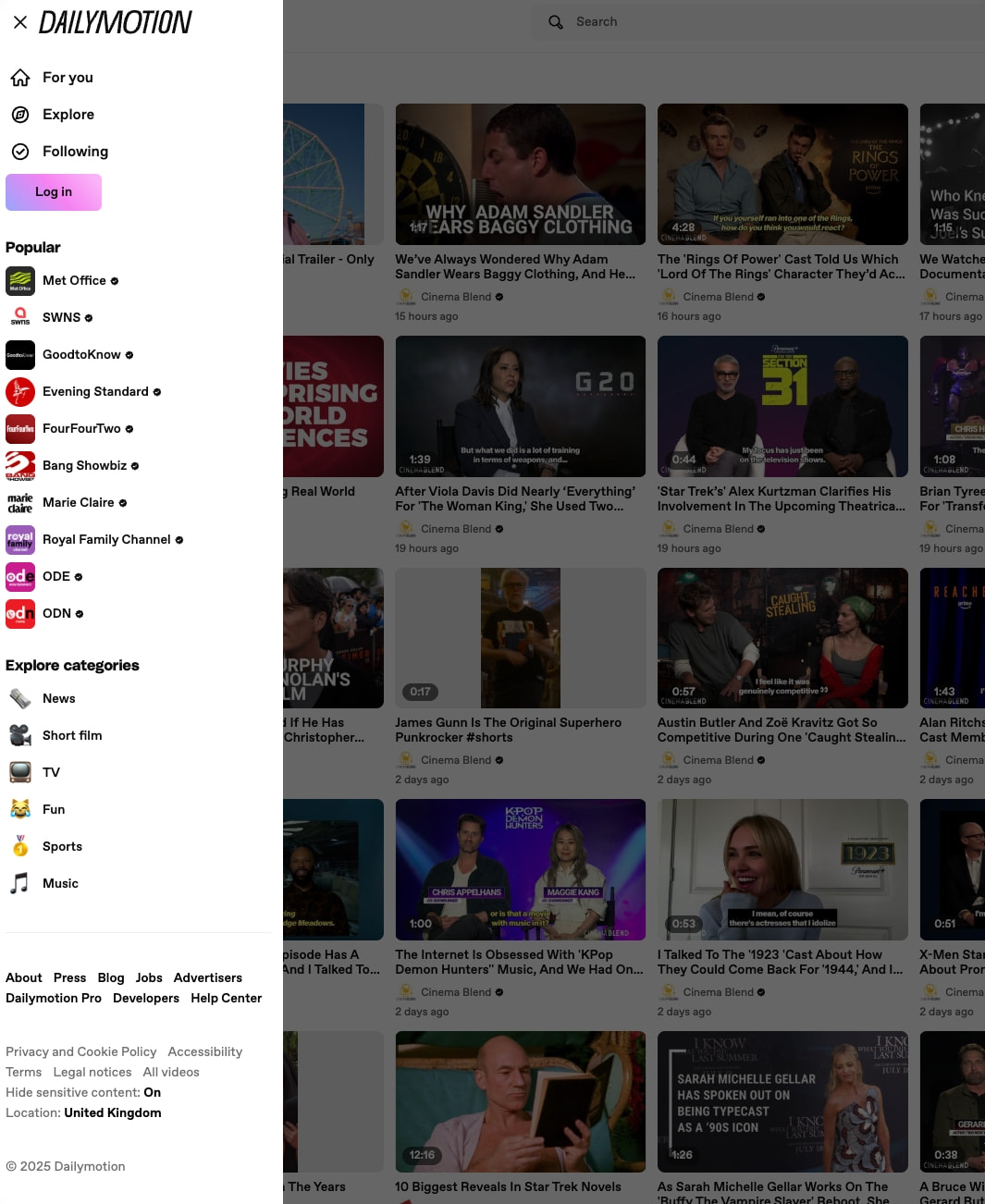
Task: Open the Legal notices link
Action: coord(92,1072)
